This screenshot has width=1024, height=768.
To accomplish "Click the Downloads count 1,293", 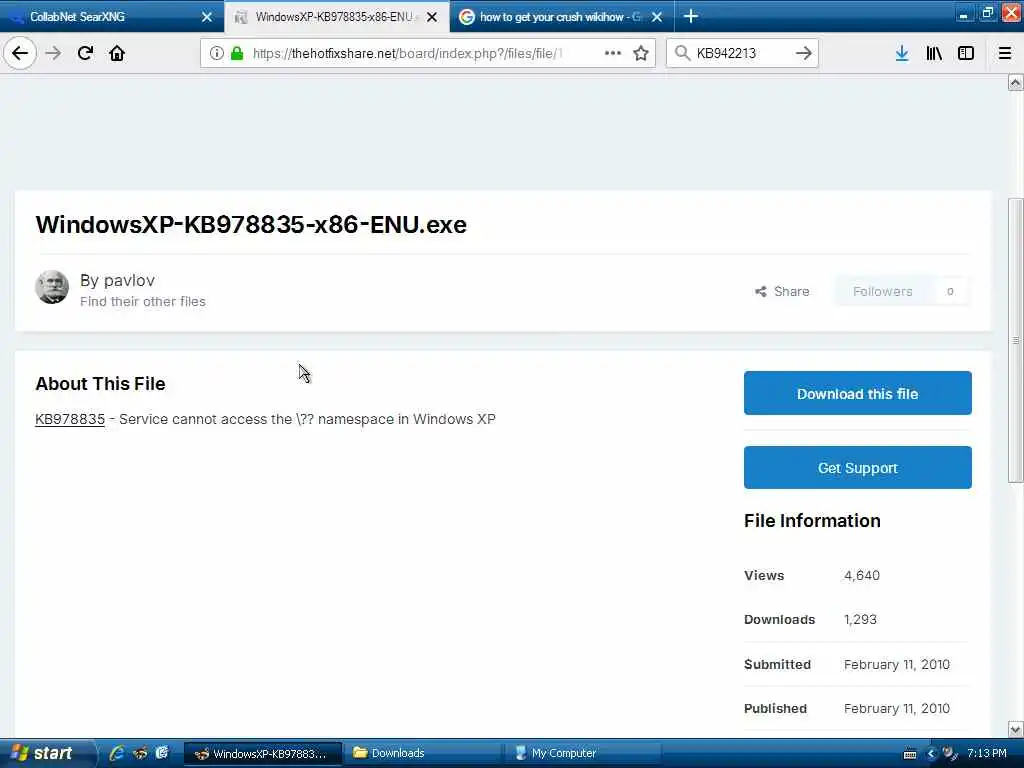I will (860, 619).
